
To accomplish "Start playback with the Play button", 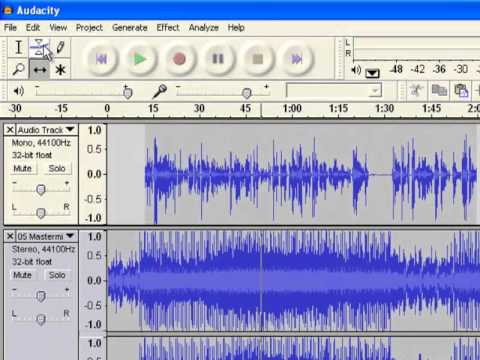I will (140, 59).
